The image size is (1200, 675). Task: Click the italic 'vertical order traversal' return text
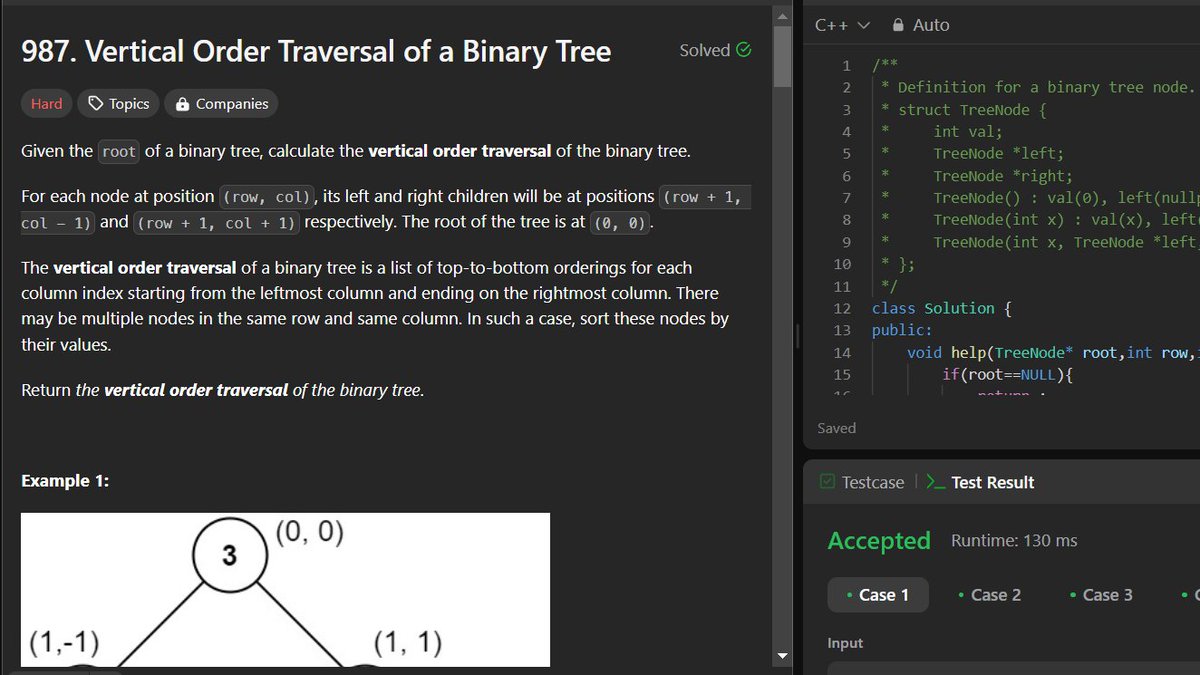(x=196, y=390)
